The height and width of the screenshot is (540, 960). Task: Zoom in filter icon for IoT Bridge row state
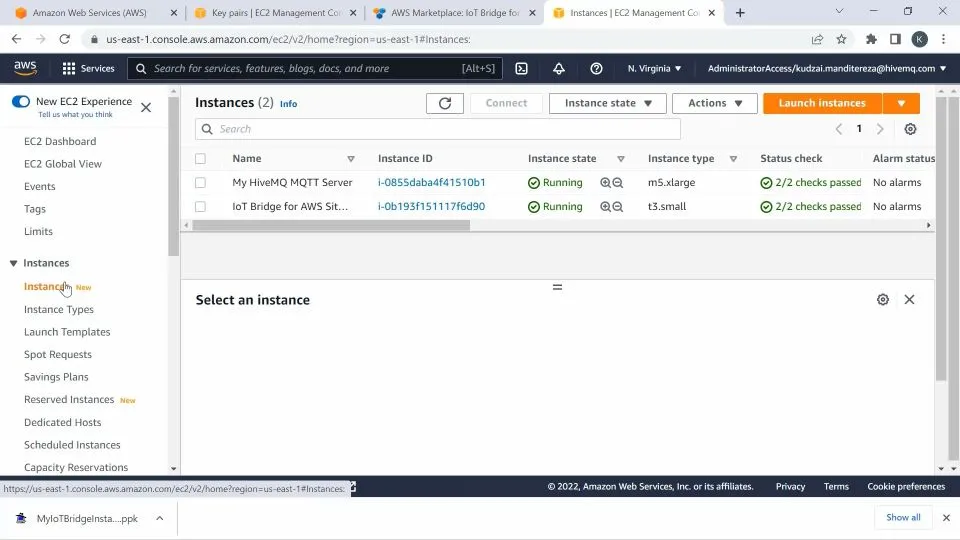click(x=606, y=206)
